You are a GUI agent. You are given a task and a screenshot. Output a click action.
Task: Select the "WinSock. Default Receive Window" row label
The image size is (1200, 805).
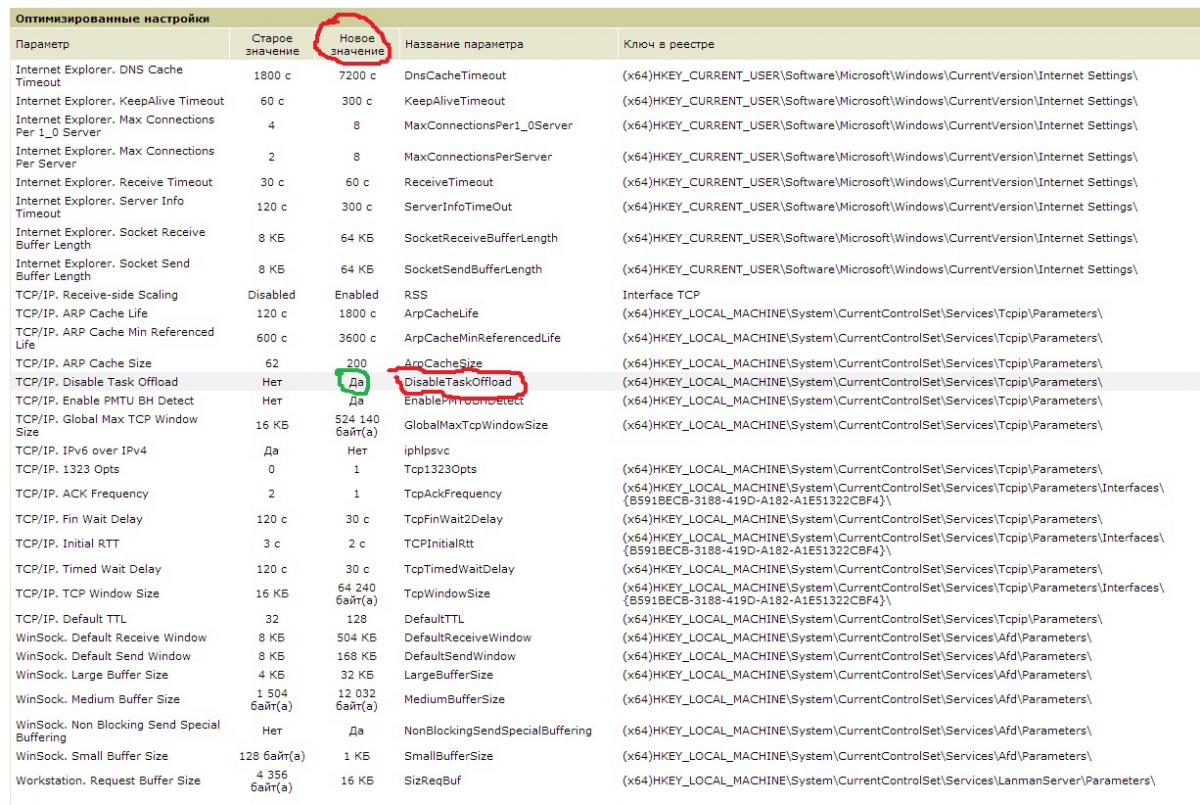tap(111, 638)
